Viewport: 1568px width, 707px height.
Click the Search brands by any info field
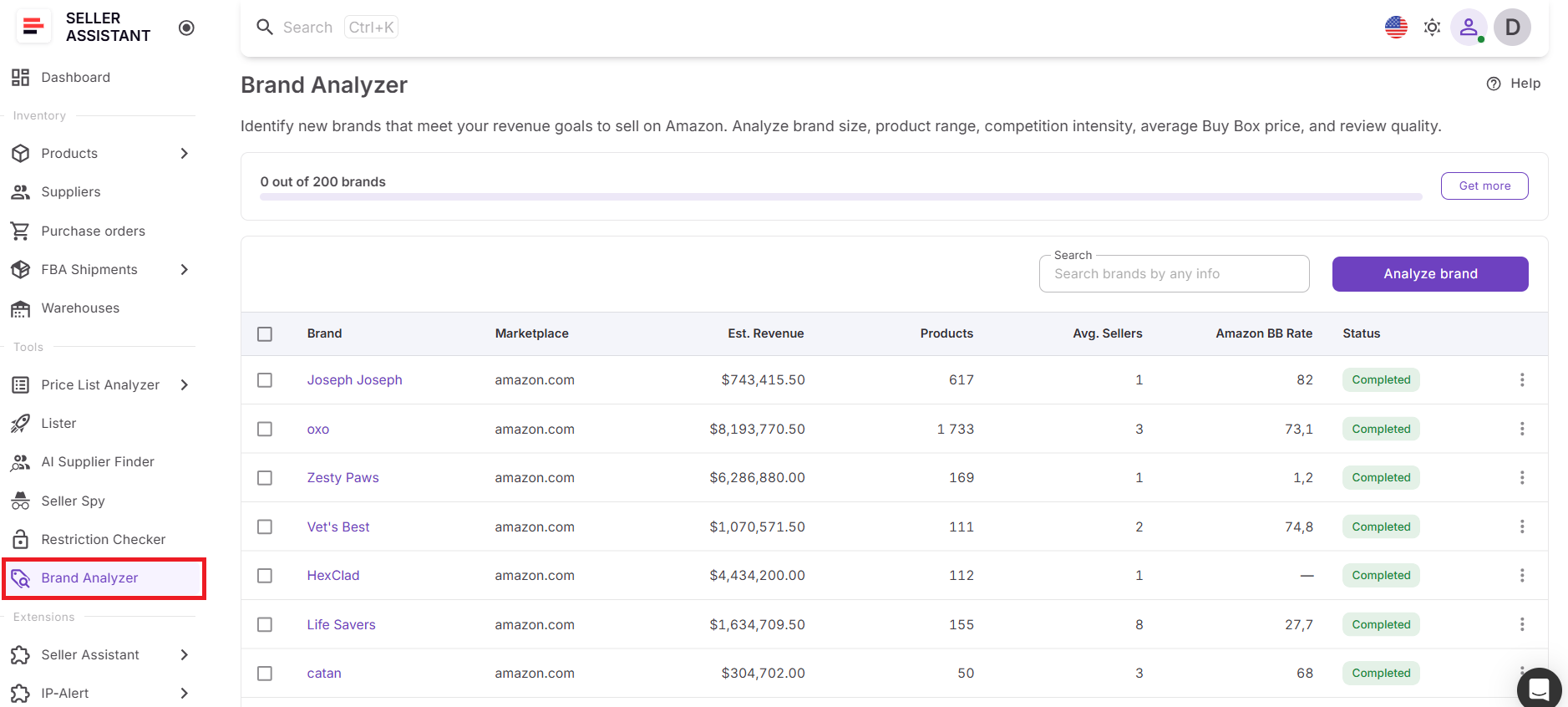1174,274
